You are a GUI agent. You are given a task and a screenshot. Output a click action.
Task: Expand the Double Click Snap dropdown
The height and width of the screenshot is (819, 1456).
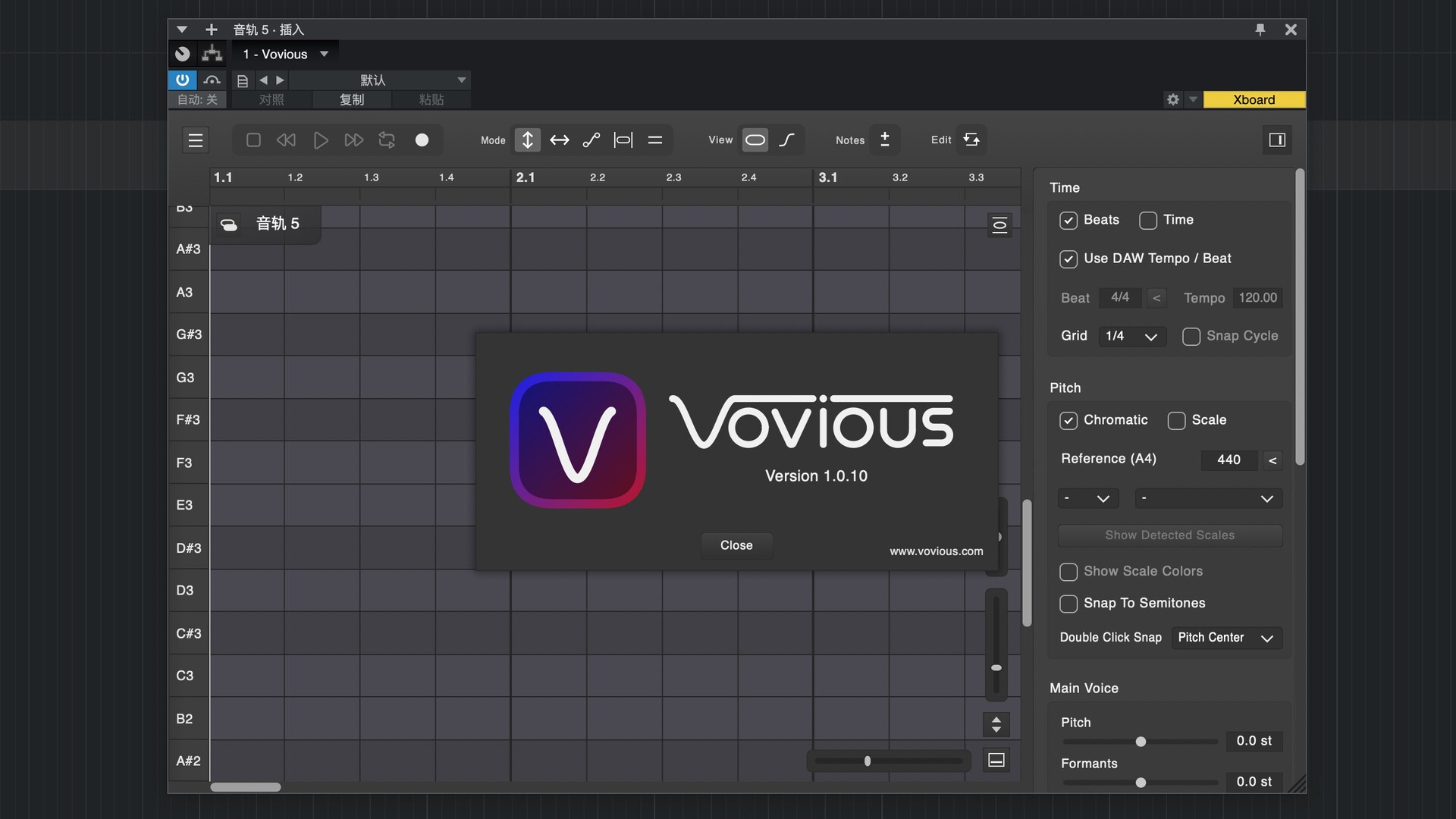[x=1225, y=638]
